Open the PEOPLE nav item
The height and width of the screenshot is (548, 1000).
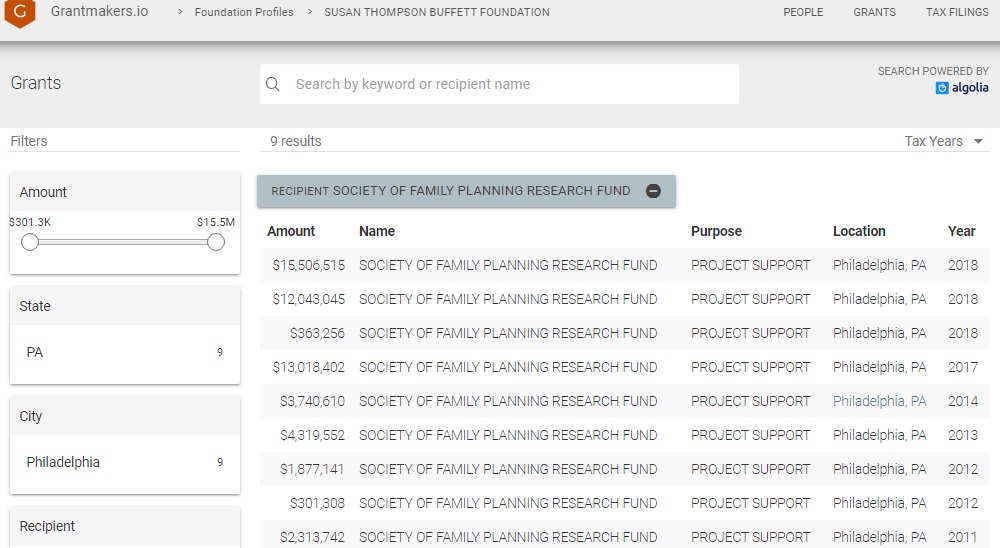point(803,12)
